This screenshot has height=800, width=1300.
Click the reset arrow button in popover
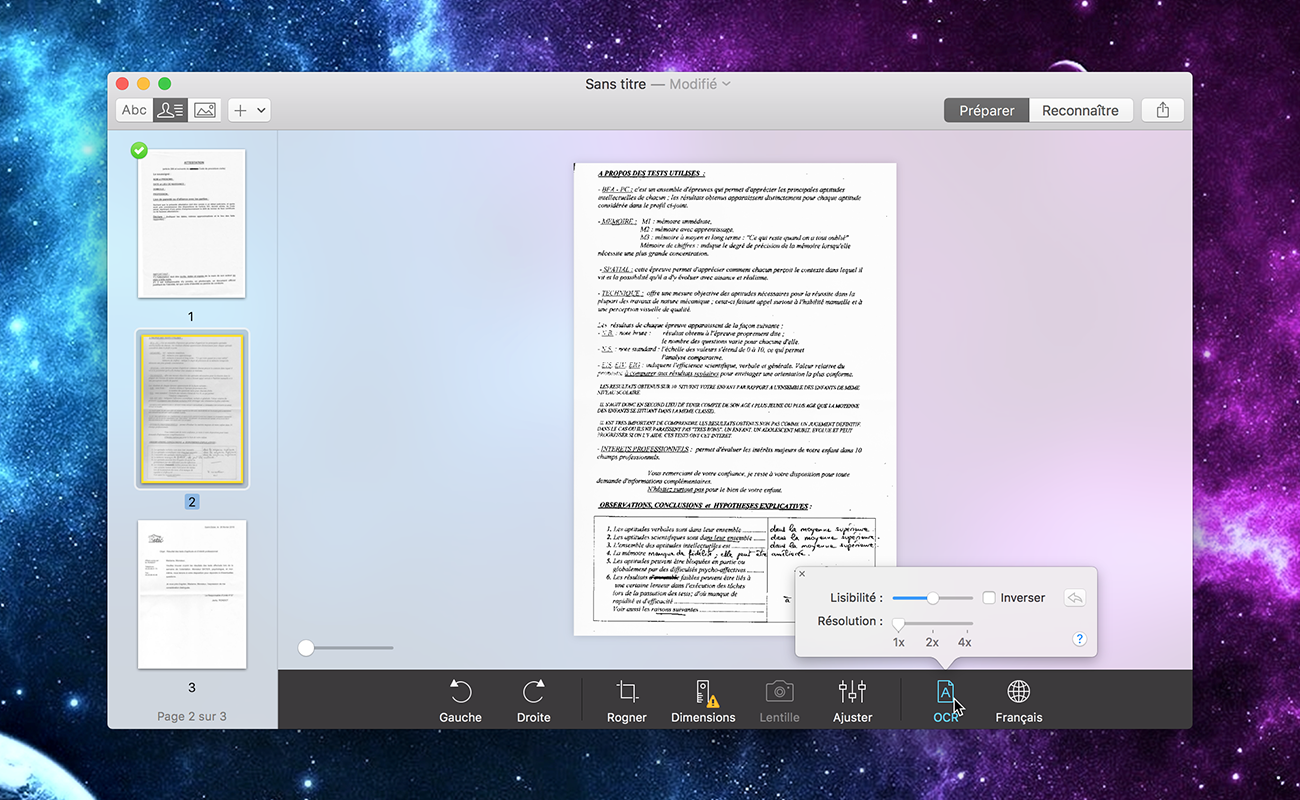1074,598
